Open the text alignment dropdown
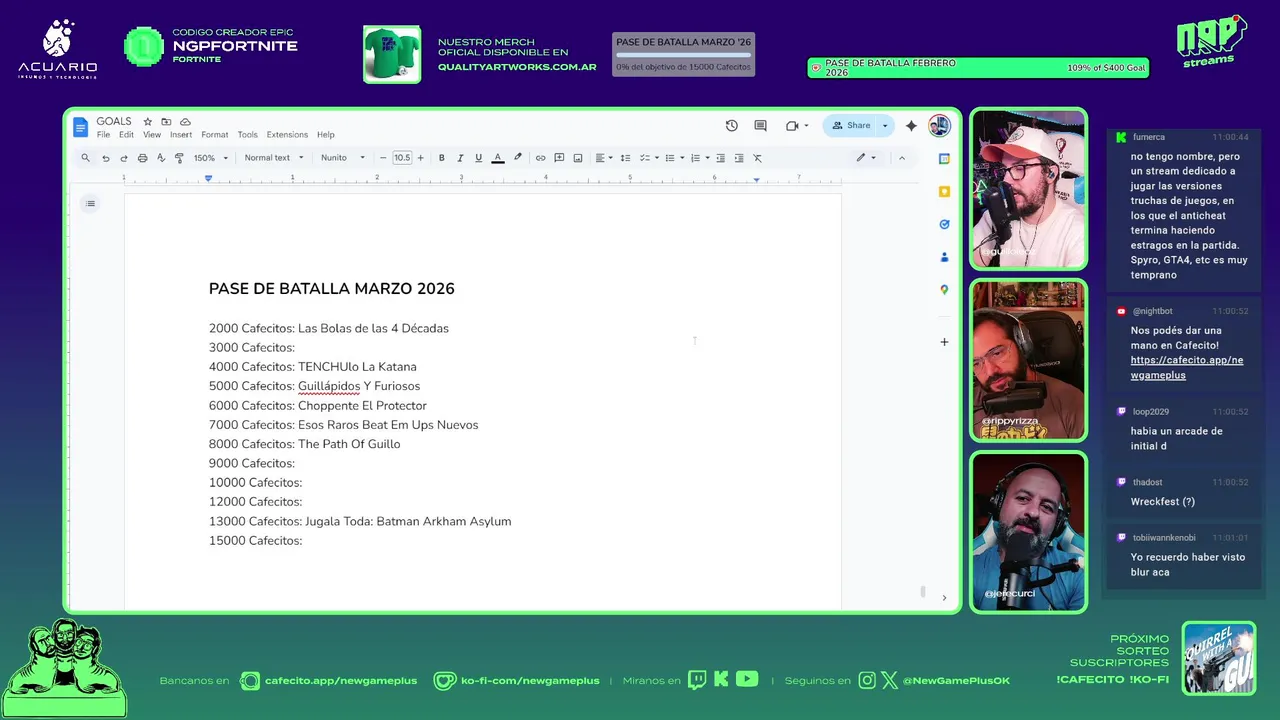Screen dimensions: 1280x720 click(603, 158)
